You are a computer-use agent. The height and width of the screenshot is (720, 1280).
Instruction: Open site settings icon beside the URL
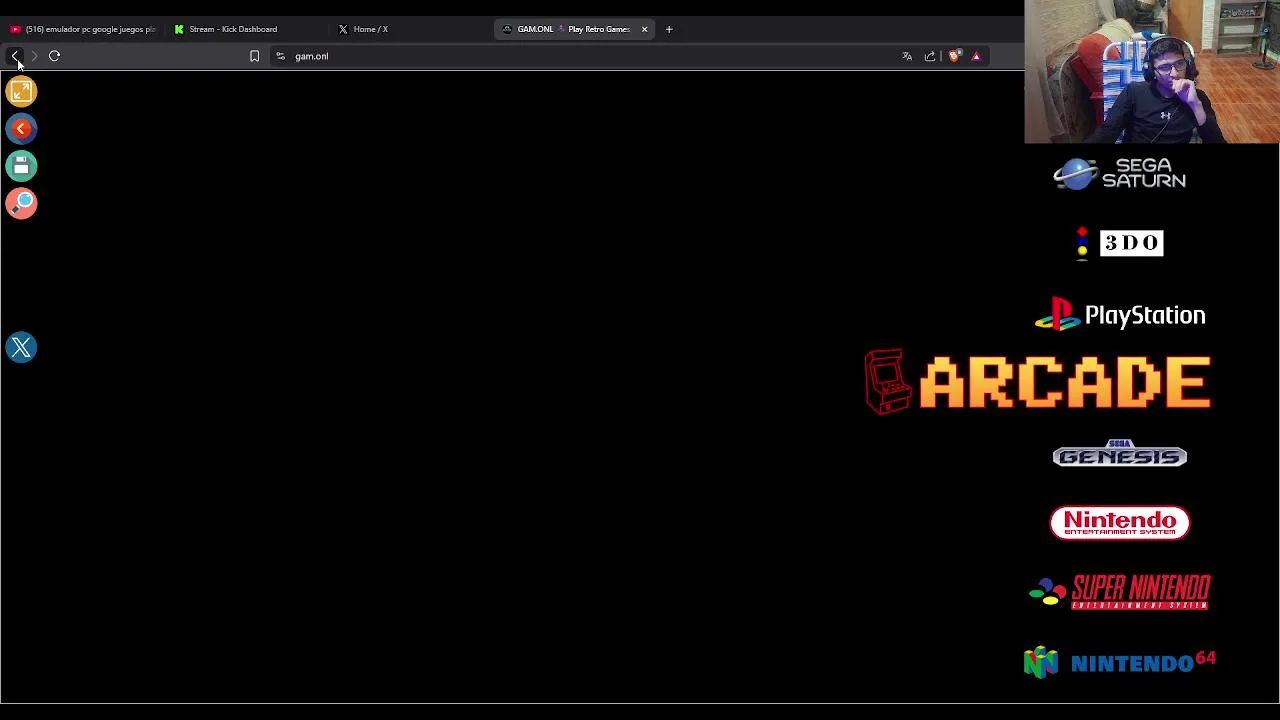click(280, 56)
